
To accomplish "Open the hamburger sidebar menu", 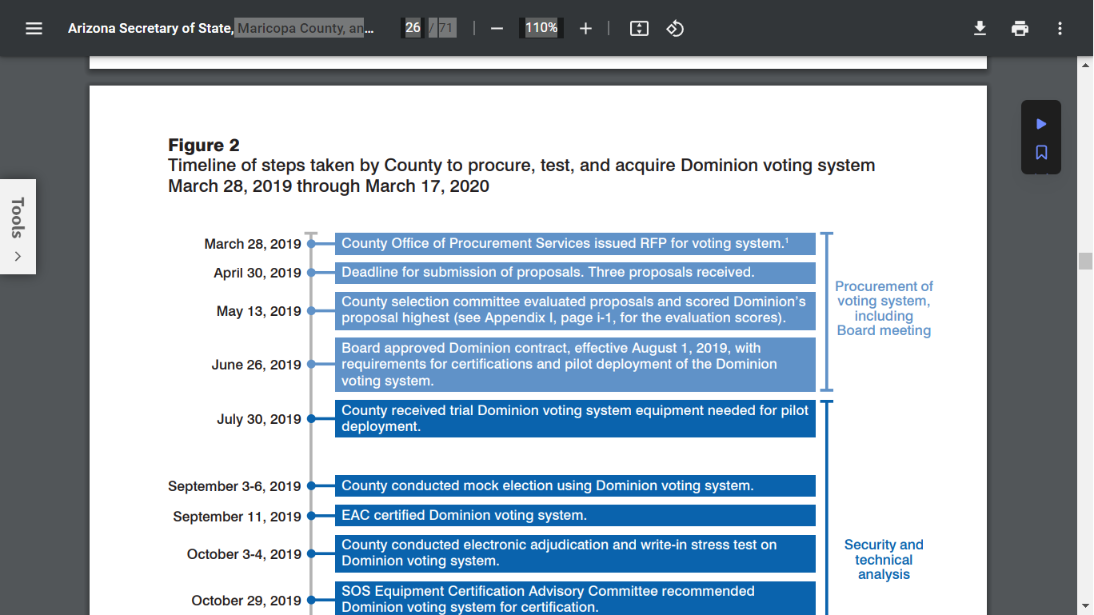I will (33, 29).
